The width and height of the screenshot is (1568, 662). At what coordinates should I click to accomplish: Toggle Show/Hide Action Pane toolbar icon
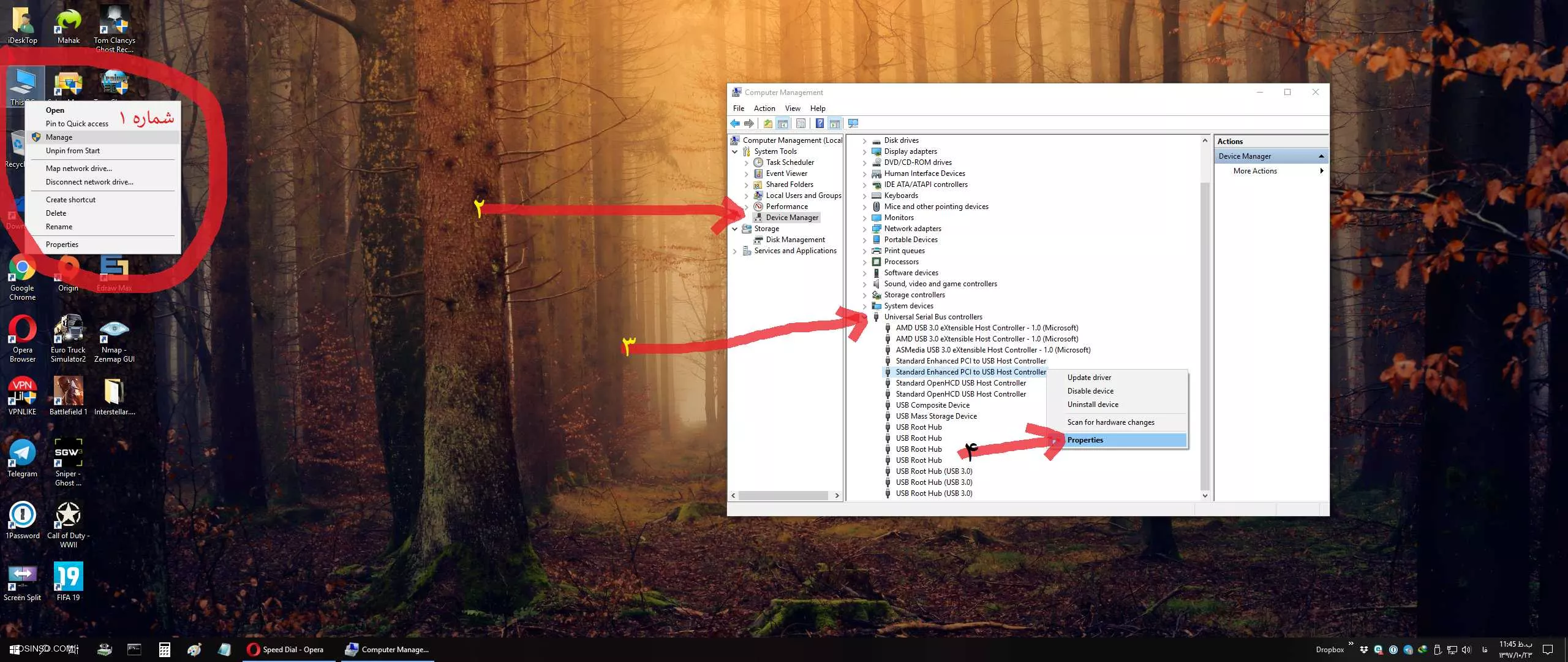tap(834, 124)
